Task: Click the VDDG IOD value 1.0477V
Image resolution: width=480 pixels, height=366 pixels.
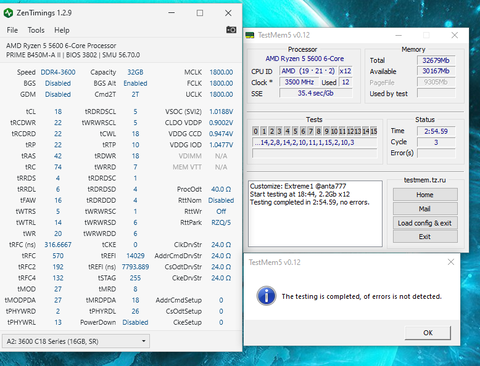Action: pyautogui.click(x=221, y=145)
